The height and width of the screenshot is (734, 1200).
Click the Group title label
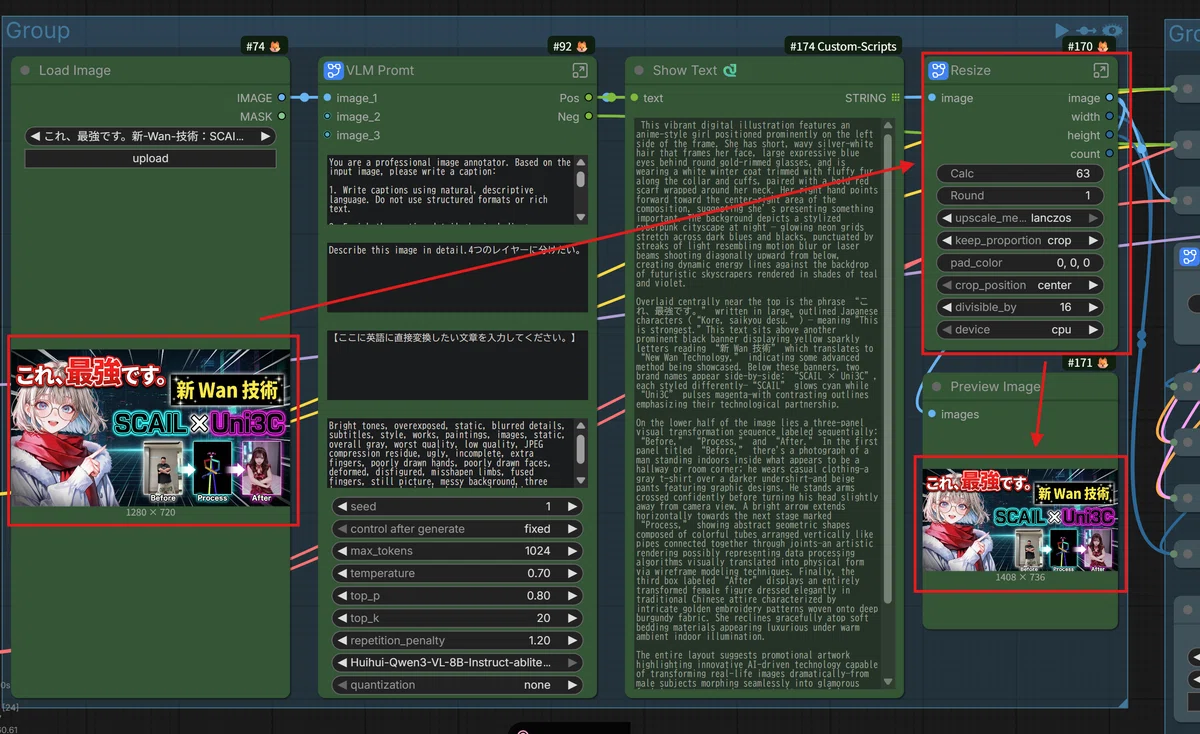pyautogui.click(x=38, y=31)
